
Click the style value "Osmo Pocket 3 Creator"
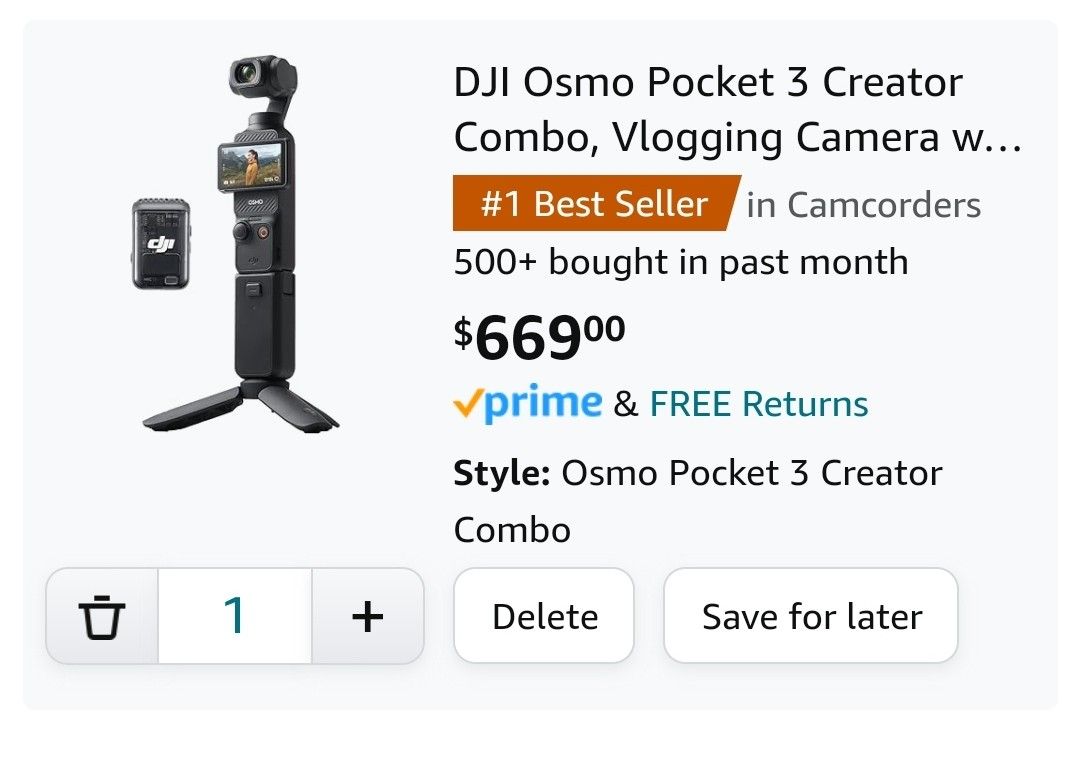coord(751,472)
